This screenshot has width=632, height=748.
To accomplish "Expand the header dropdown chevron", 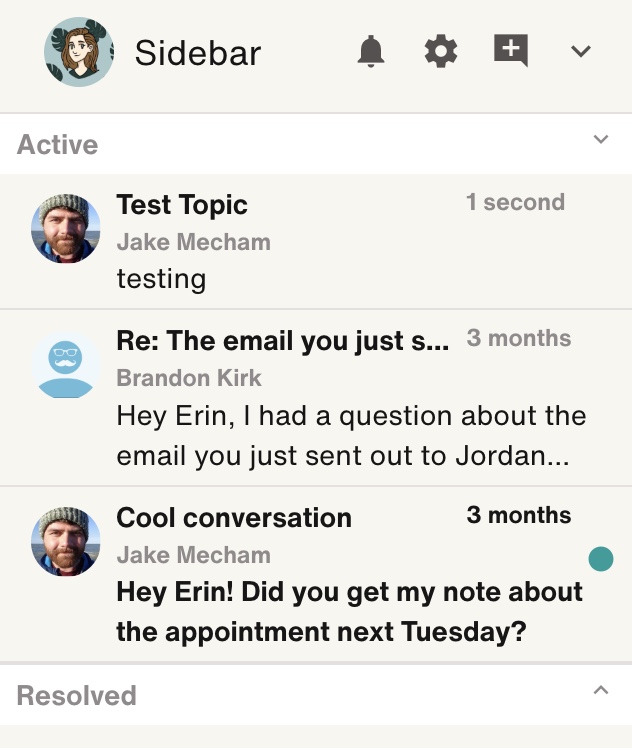I will pos(580,51).
